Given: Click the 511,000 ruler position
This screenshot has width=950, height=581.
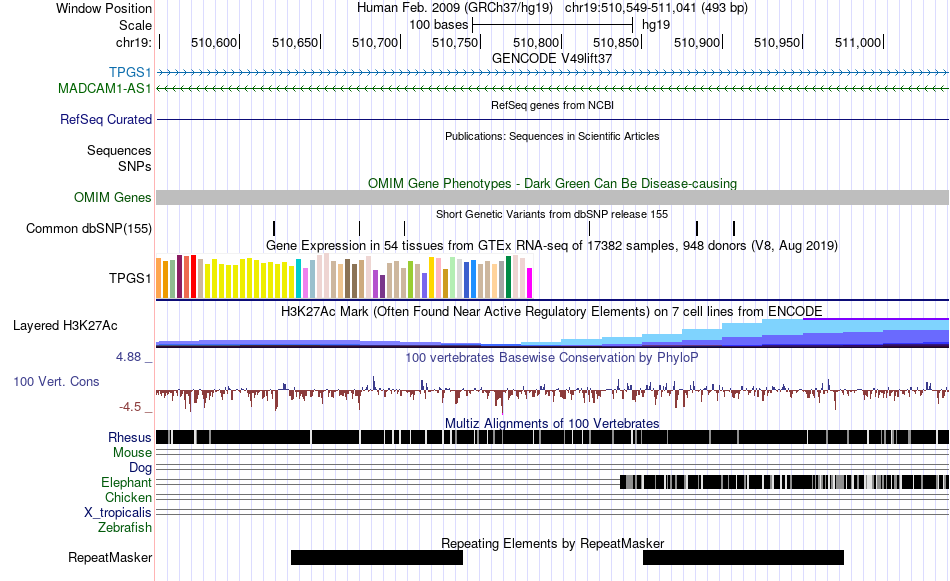Looking at the screenshot, I should click(x=858, y=42).
